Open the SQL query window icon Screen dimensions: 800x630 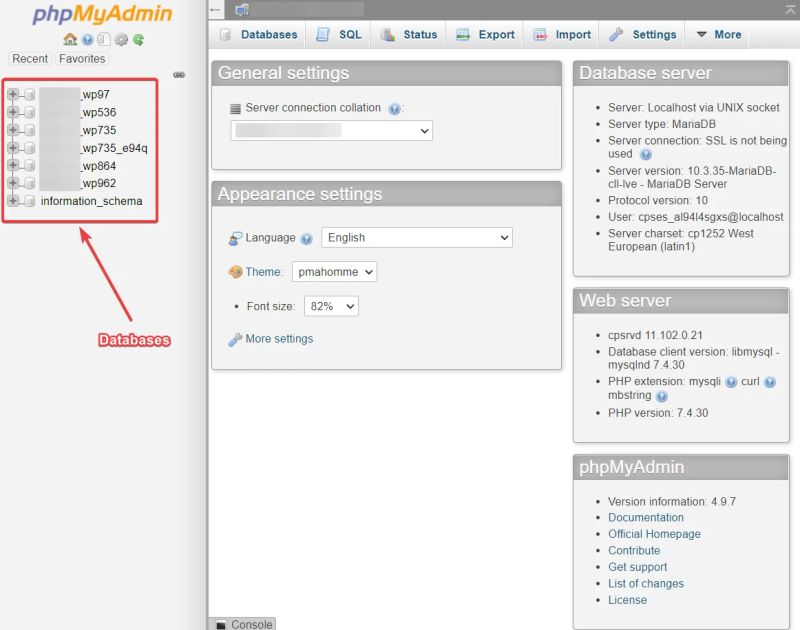point(105,40)
